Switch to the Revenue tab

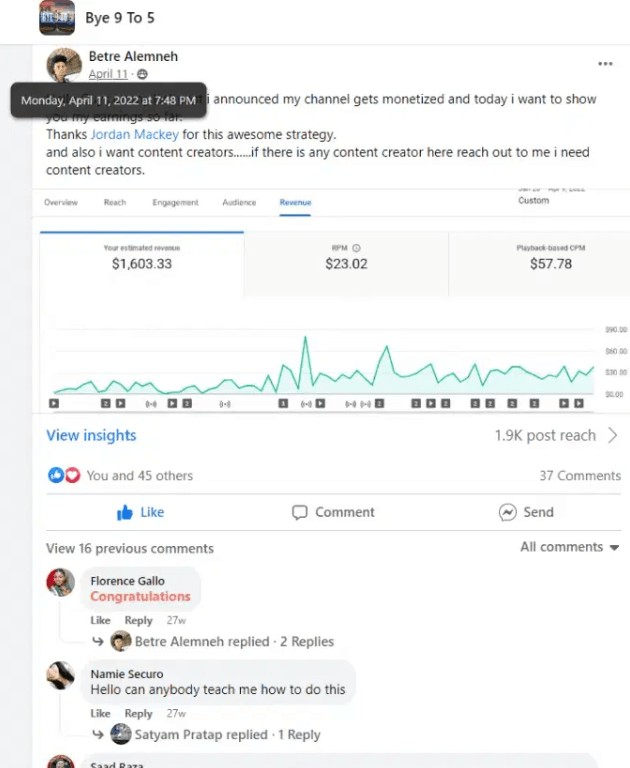(295, 203)
